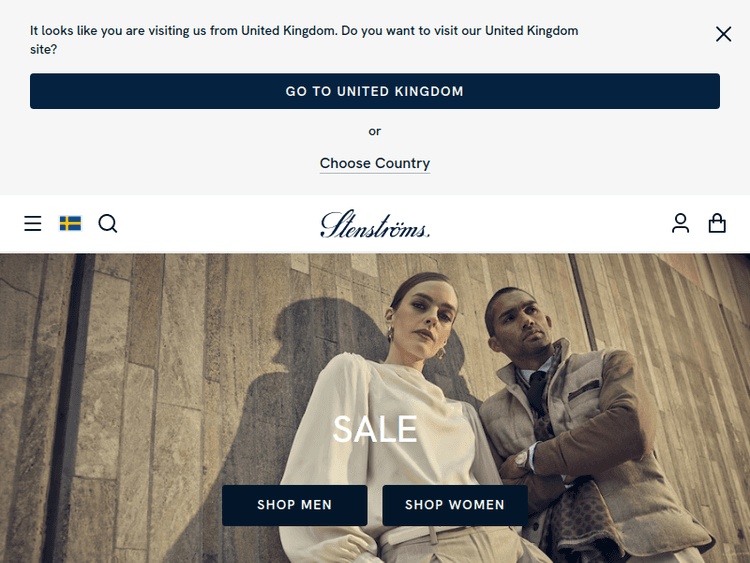Viewport: 750px width, 563px height.
Task: Open the hamburger navigation menu
Action: coord(33,223)
